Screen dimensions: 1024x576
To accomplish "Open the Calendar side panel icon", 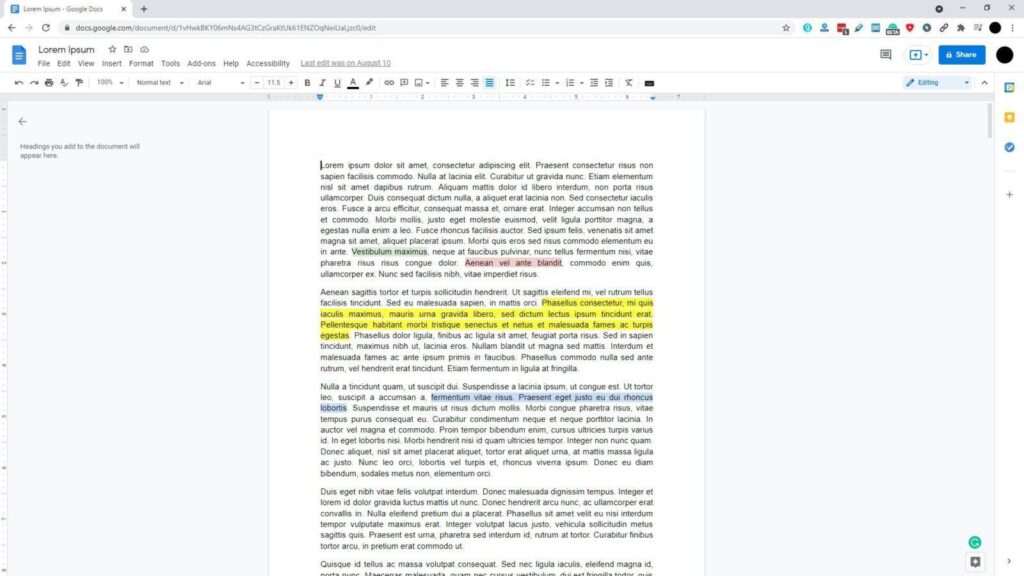I will 1009,88.
